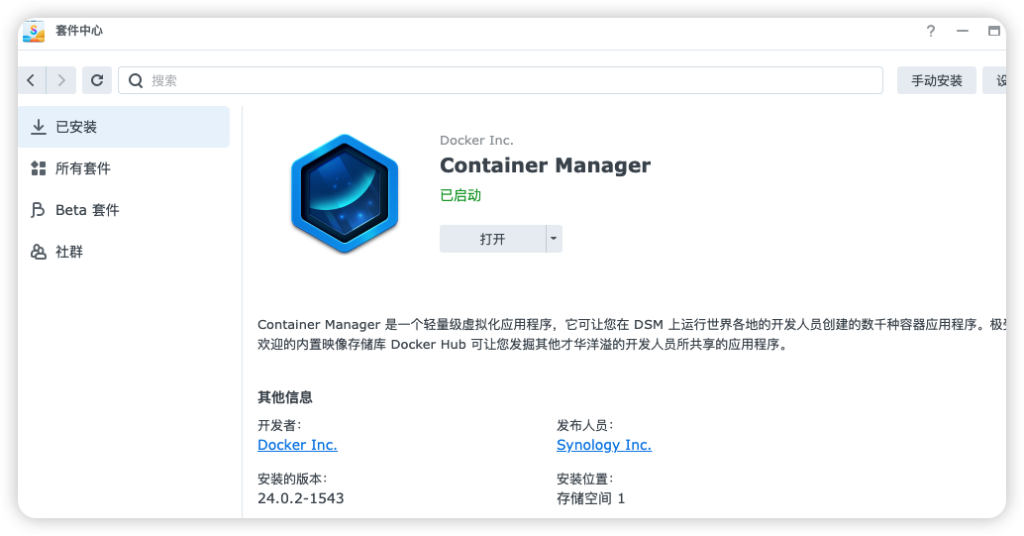Click the 套件中心 window title text
Viewport: 1024px width, 536px height.
point(79,31)
